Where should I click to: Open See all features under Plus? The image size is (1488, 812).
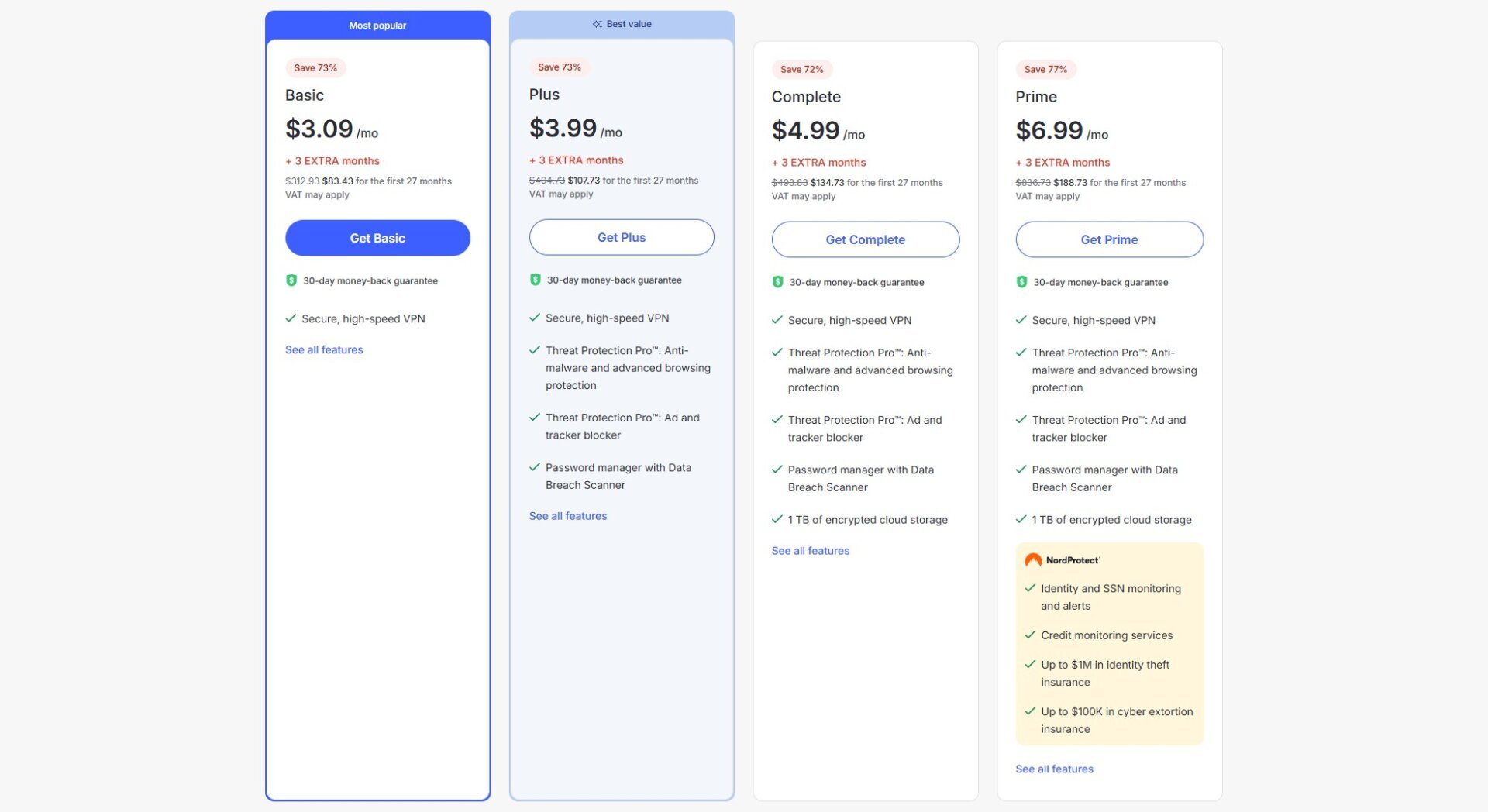click(x=568, y=516)
